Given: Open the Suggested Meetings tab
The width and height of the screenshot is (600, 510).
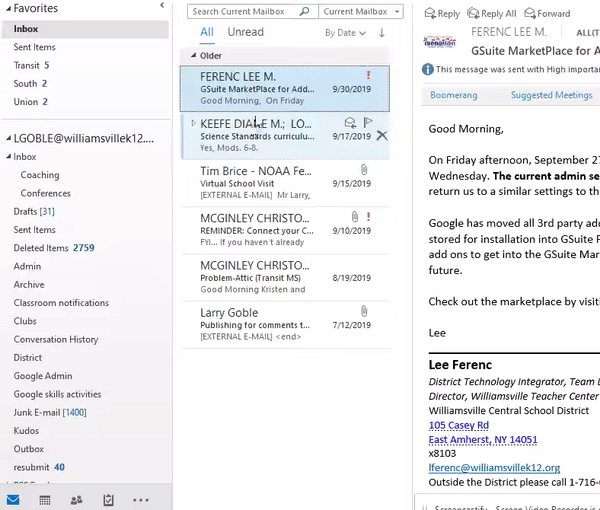Looking at the screenshot, I should pos(551,95).
